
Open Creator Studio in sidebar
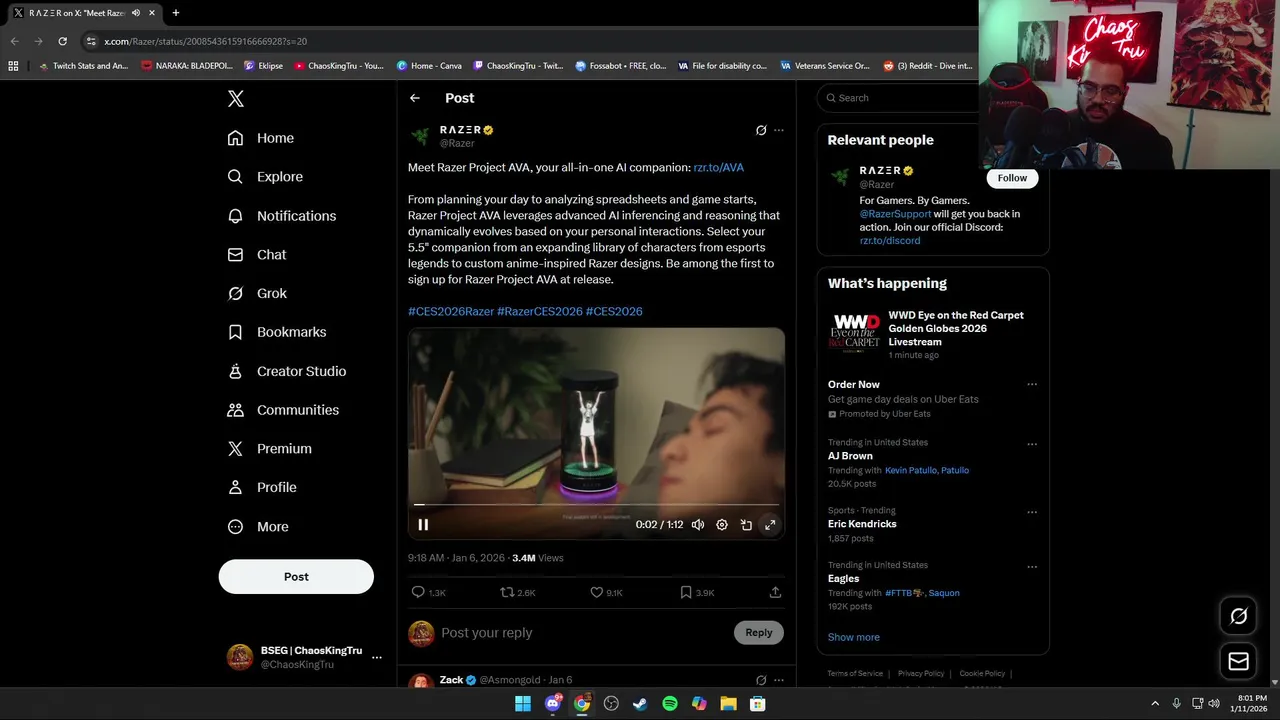286,371
